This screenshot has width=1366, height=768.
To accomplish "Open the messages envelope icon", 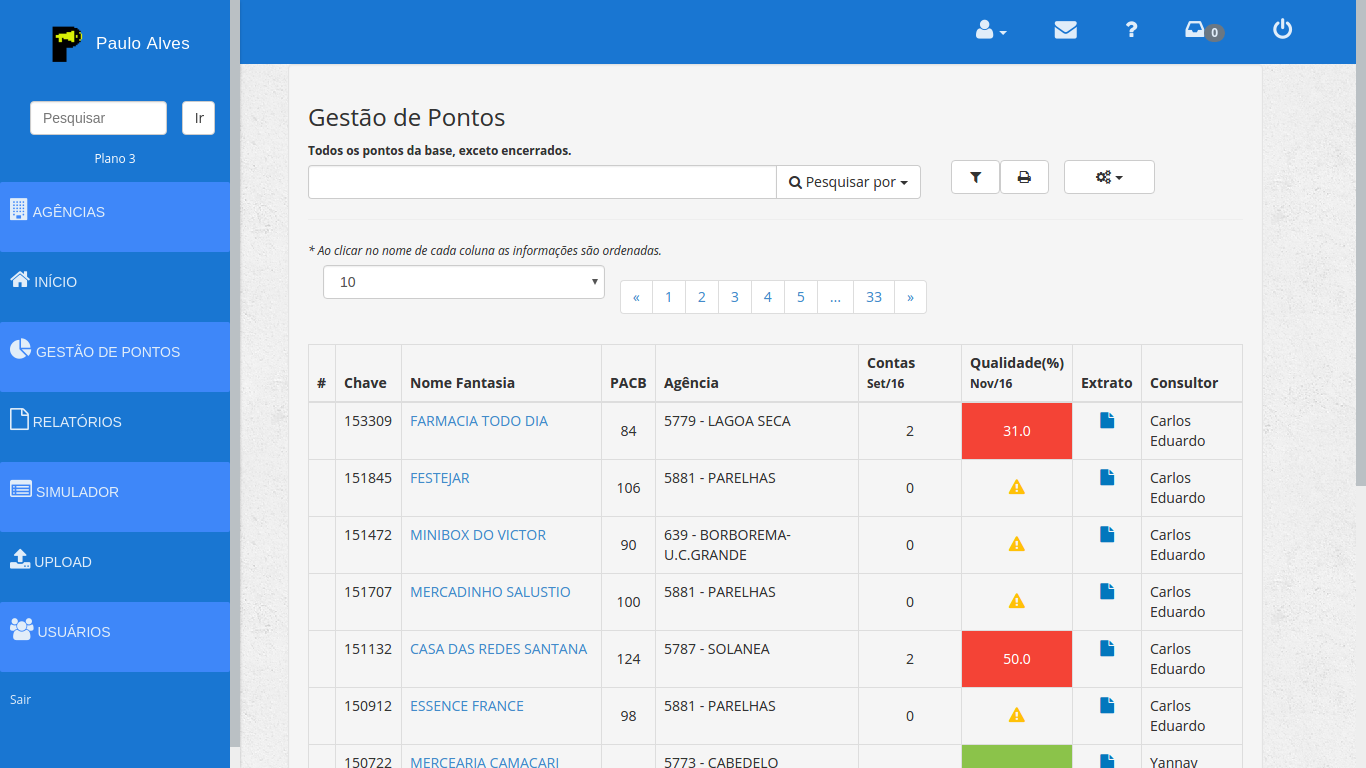I will 1066,30.
